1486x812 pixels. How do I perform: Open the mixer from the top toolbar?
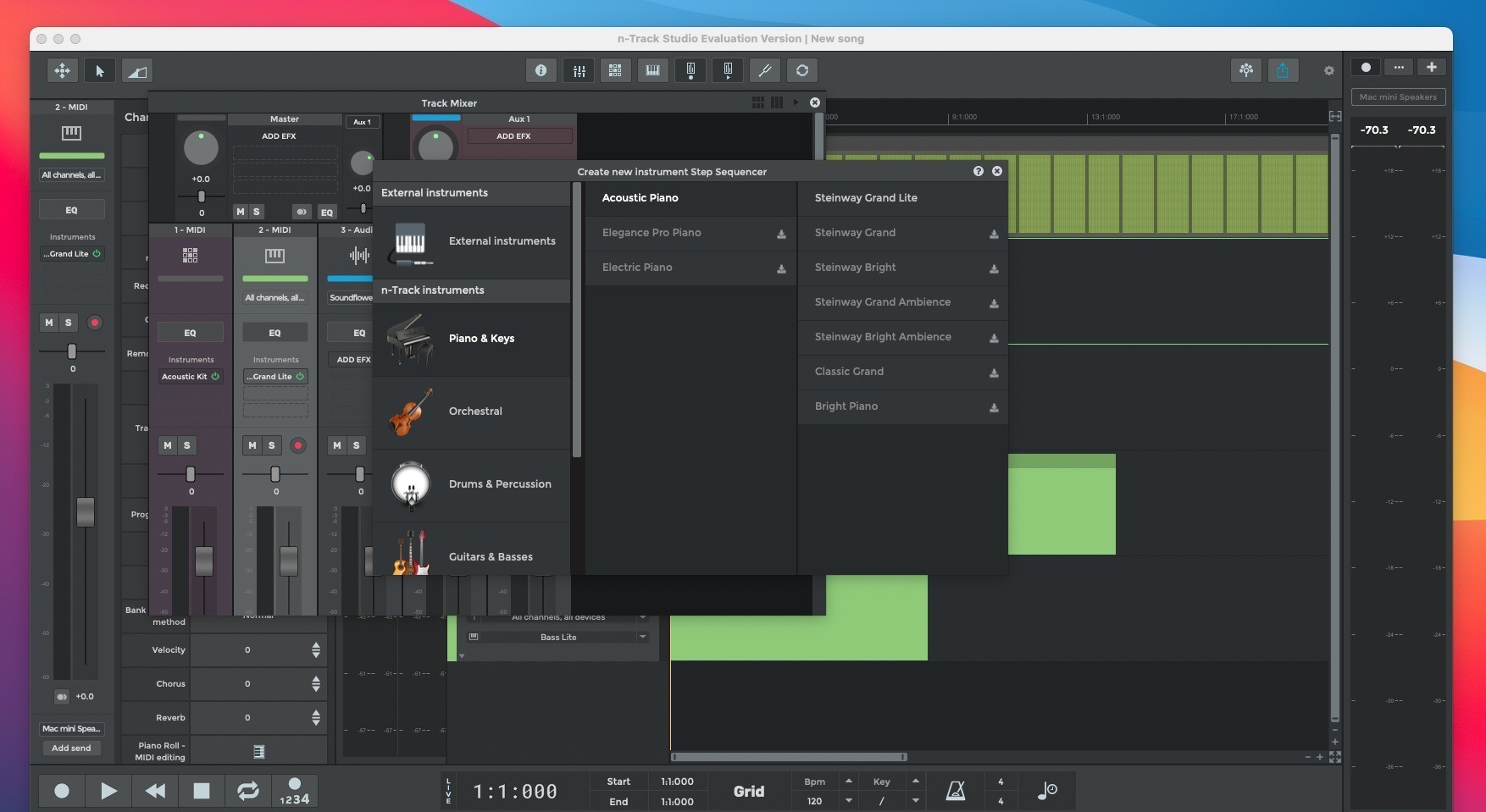[x=579, y=70]
